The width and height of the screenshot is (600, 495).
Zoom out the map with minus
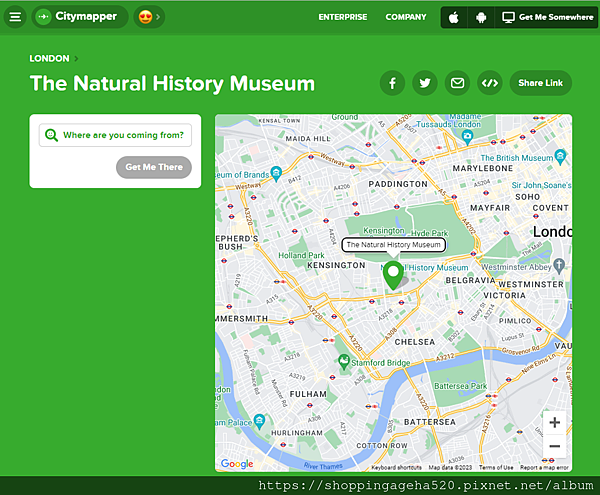click(554, 446)
